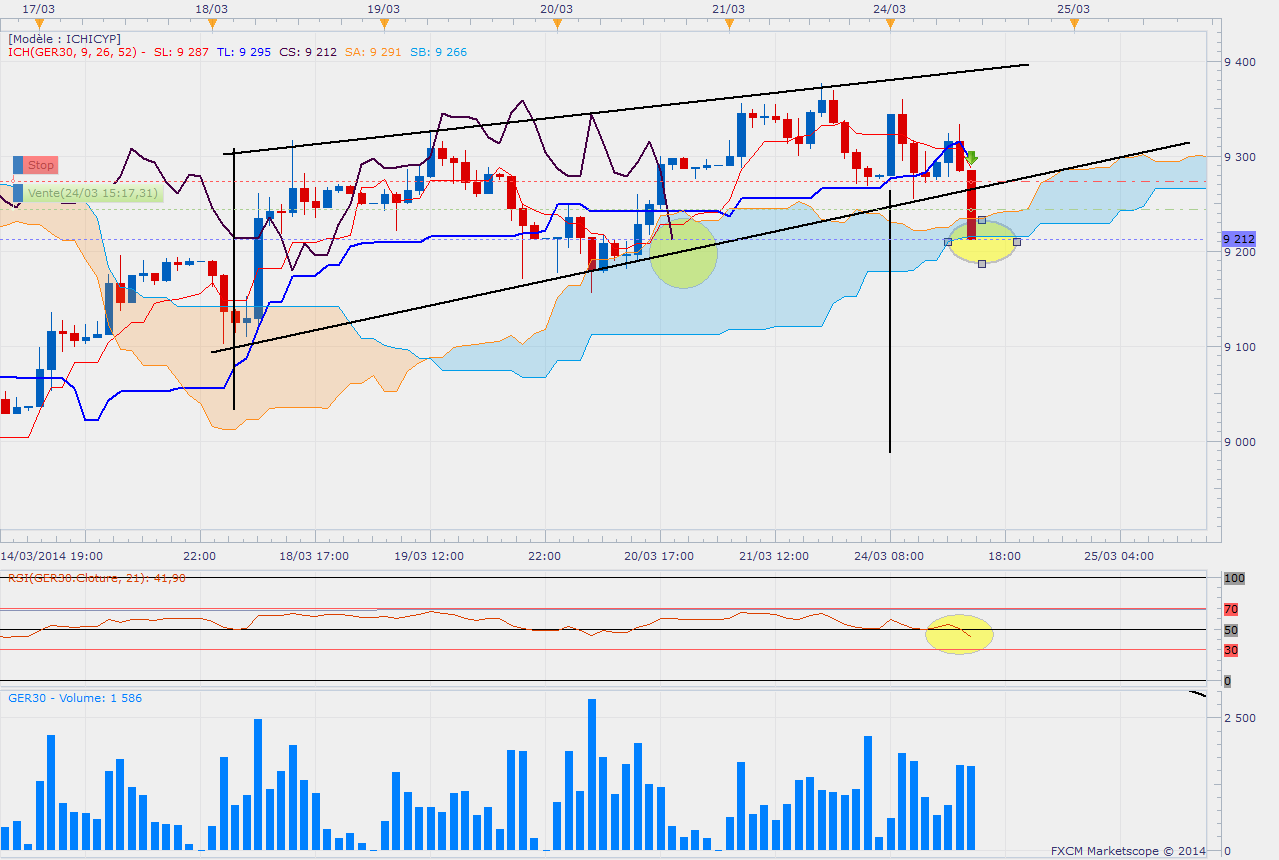The height and width of the screenshot is (860, 1279).
Task: Click the GER30 - Volume: 1 586 label
Action: (x=75, y=698)
